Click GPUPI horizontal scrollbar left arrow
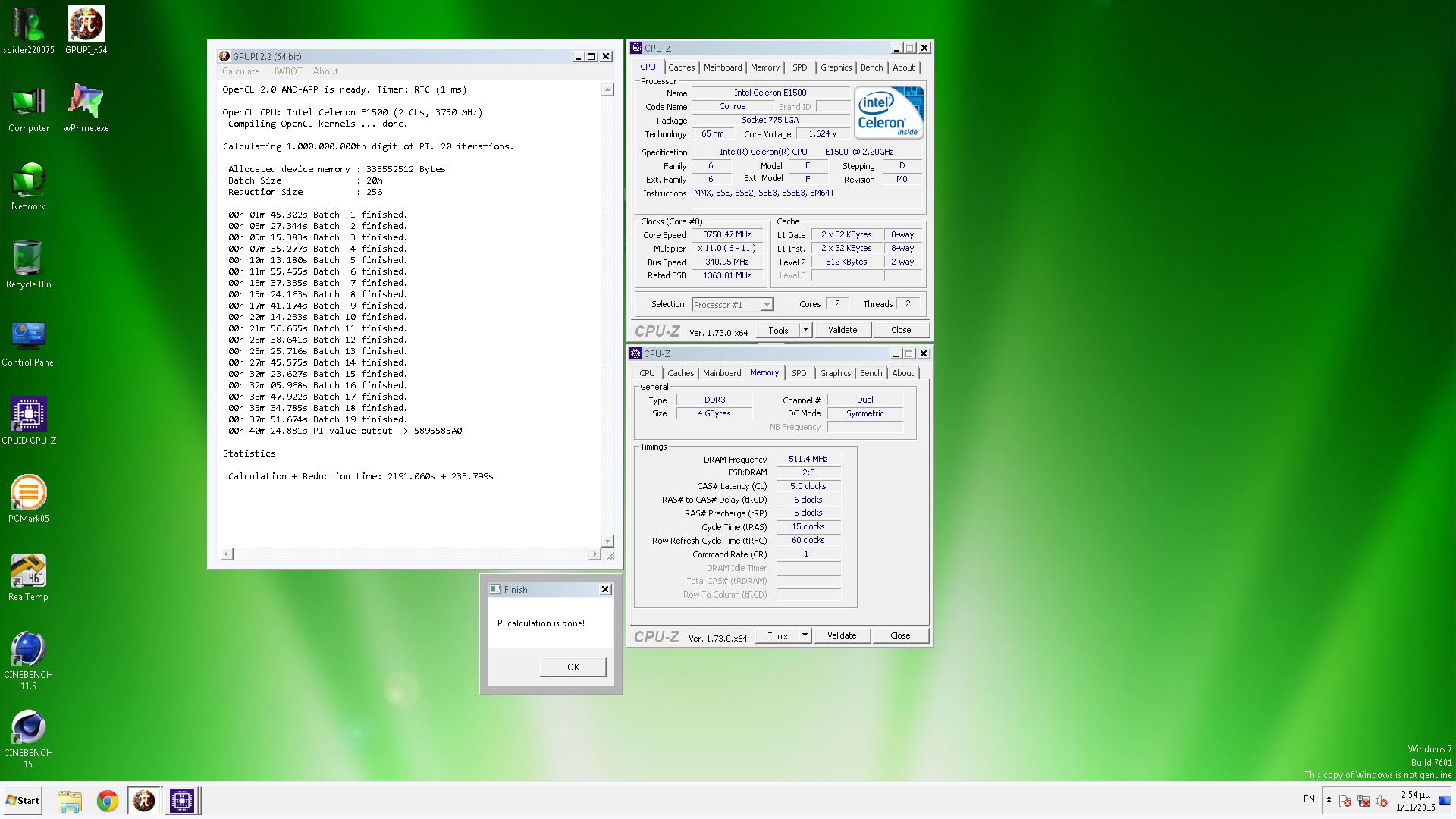Viewport: 1456px width, 819px height. pos(227,554)
